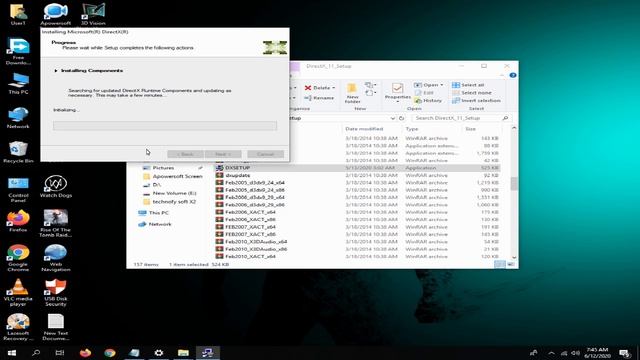Expand the Open dropdown arrow in ribbon
Screen dimensions: 640x360
pyautogui.click(x=442, y=85)
